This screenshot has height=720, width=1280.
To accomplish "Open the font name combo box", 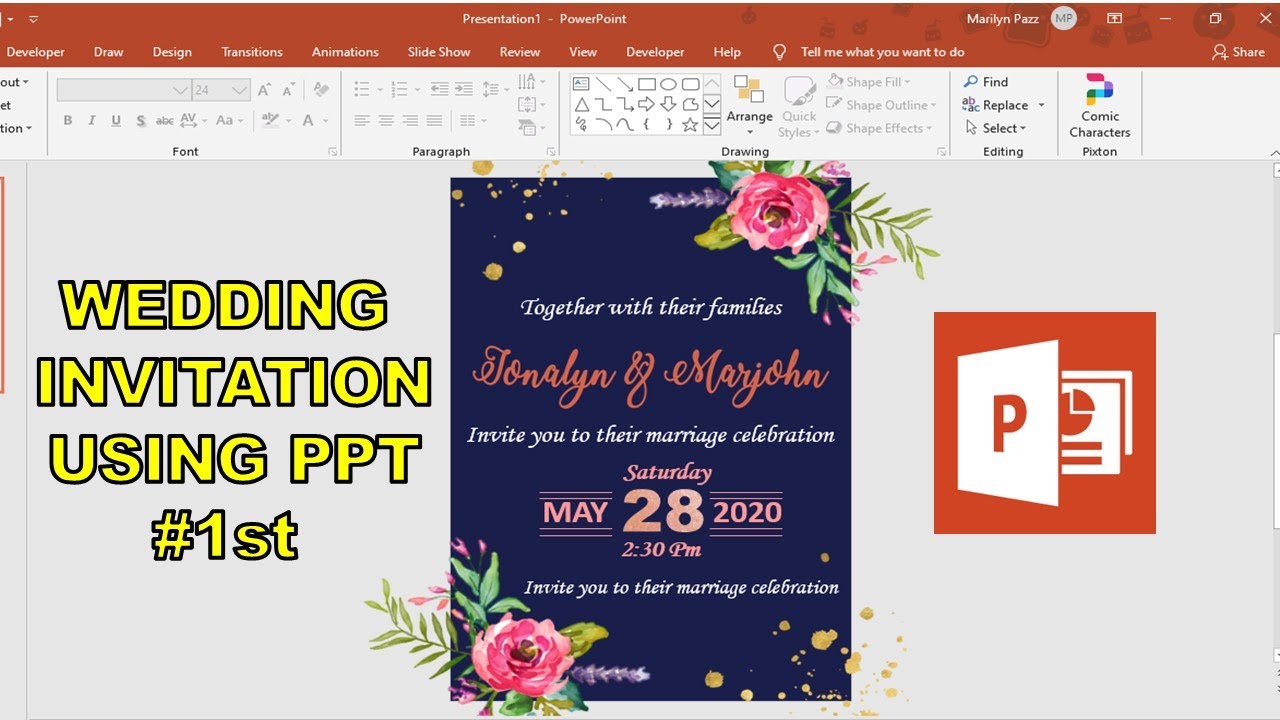I will 124,90.
